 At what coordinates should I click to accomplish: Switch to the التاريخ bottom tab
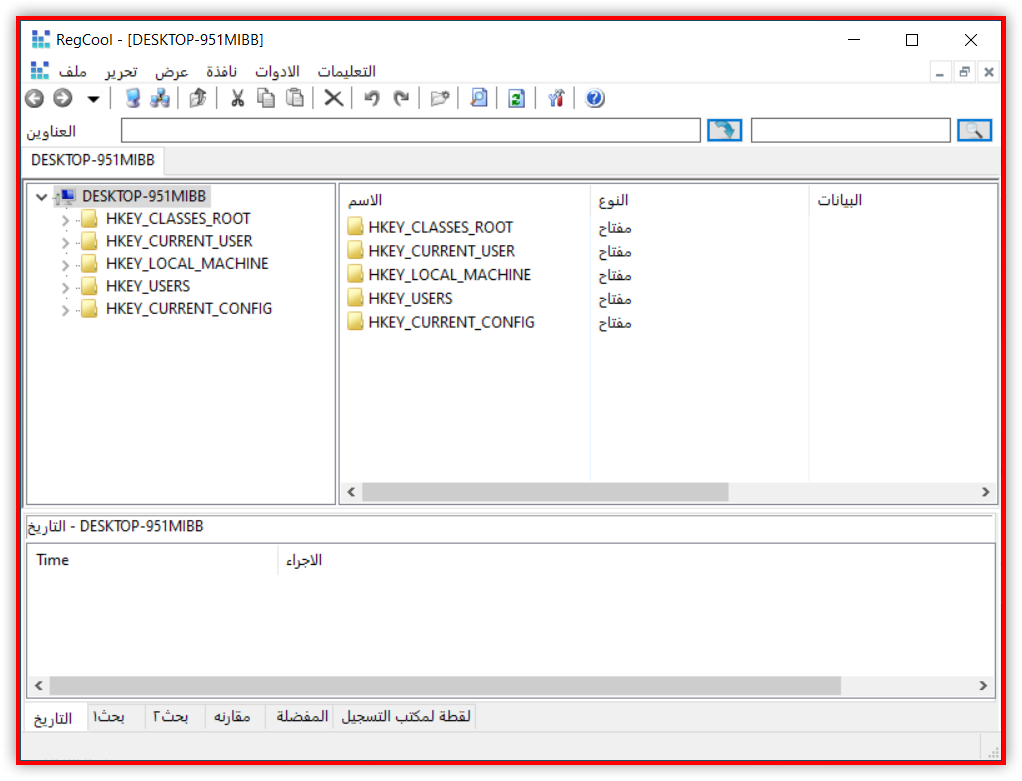click(53, 718)
